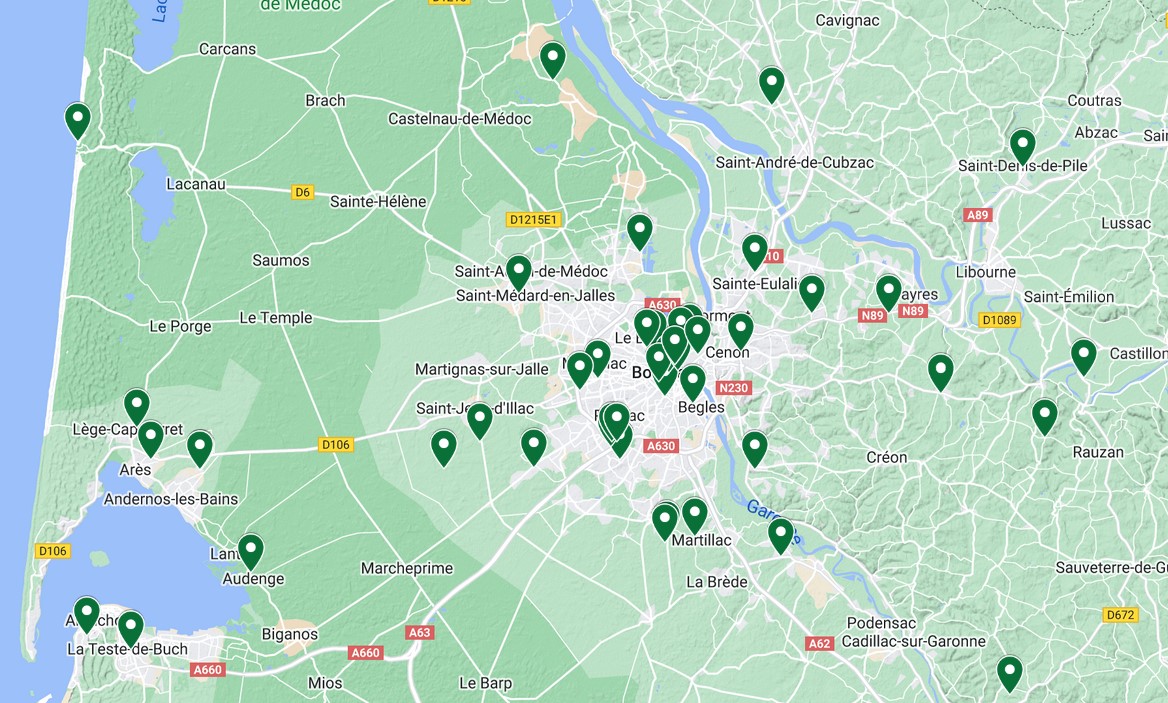Open the pin at Sainte-Eulalie near the A10
1168x703 pixels.
pos(755,252)
